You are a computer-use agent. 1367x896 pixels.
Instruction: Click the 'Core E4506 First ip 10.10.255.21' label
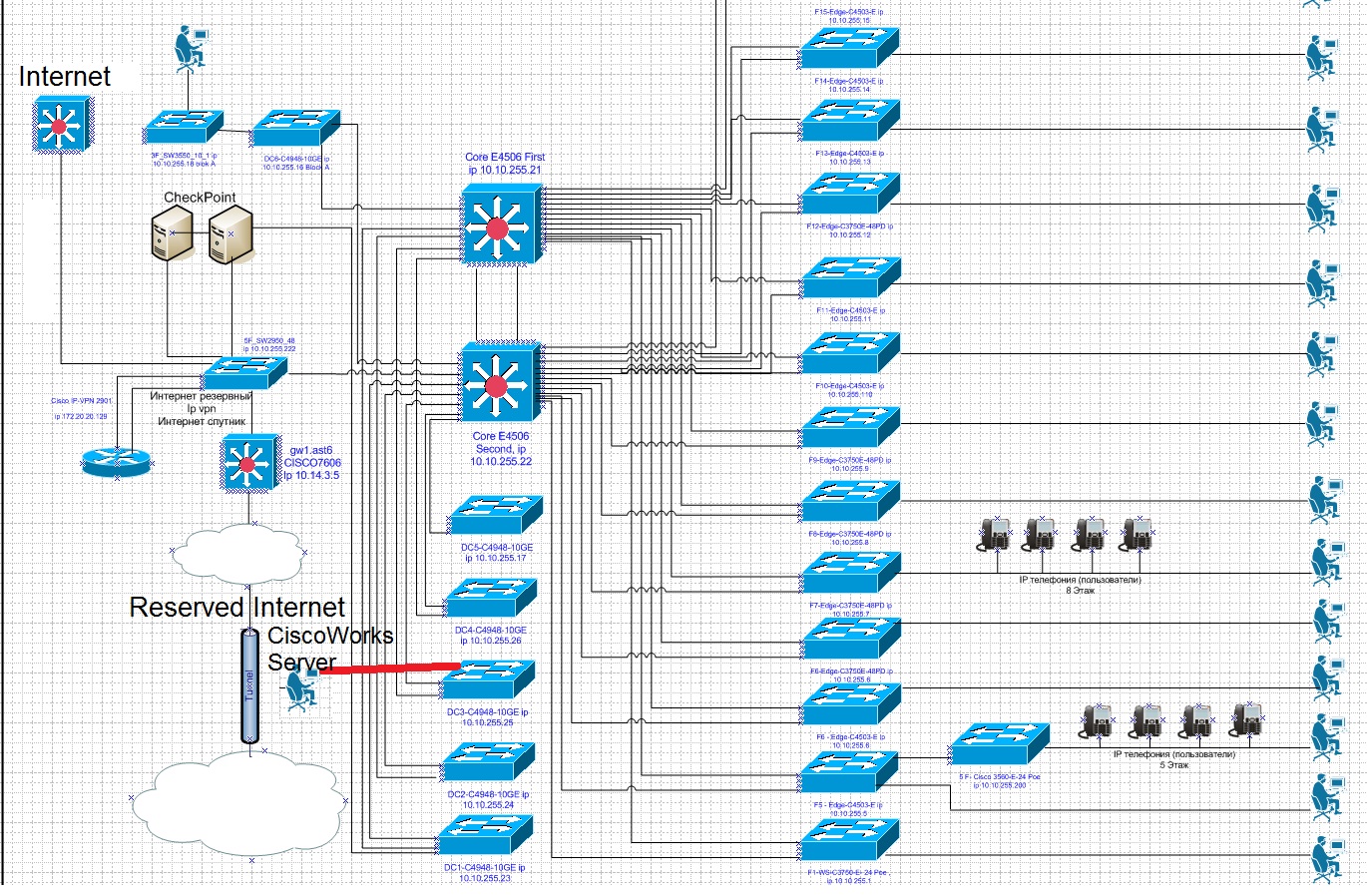pyautogui.click(x=505, y=164)
